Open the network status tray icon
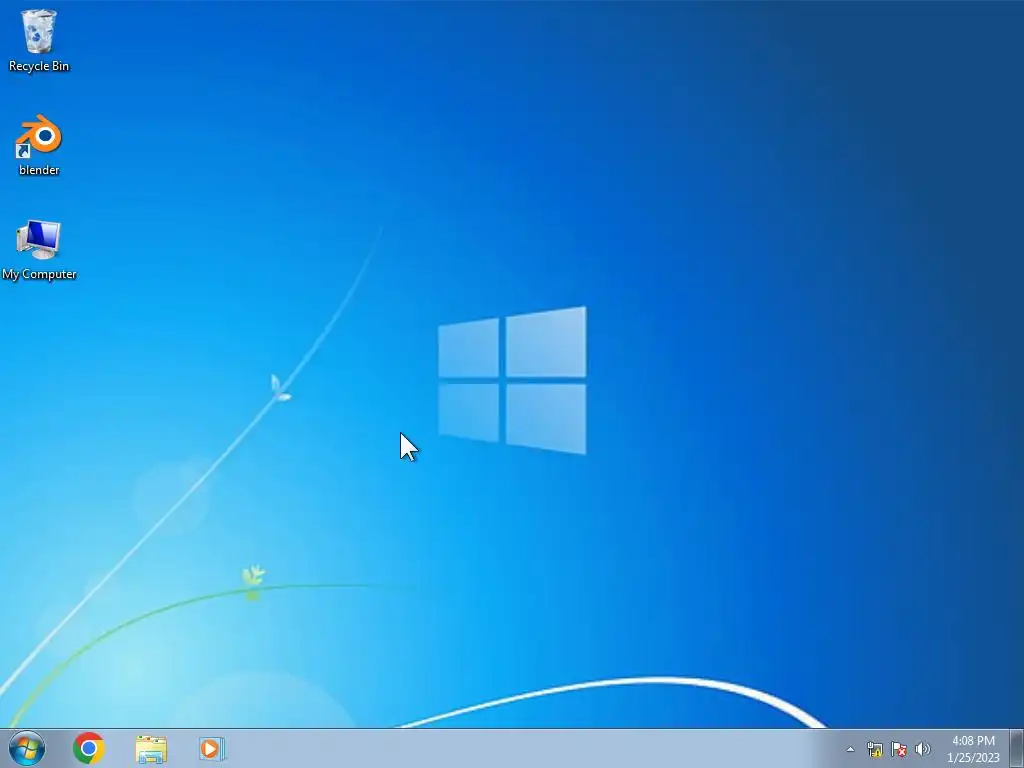1024x768 pixels. 874,749
